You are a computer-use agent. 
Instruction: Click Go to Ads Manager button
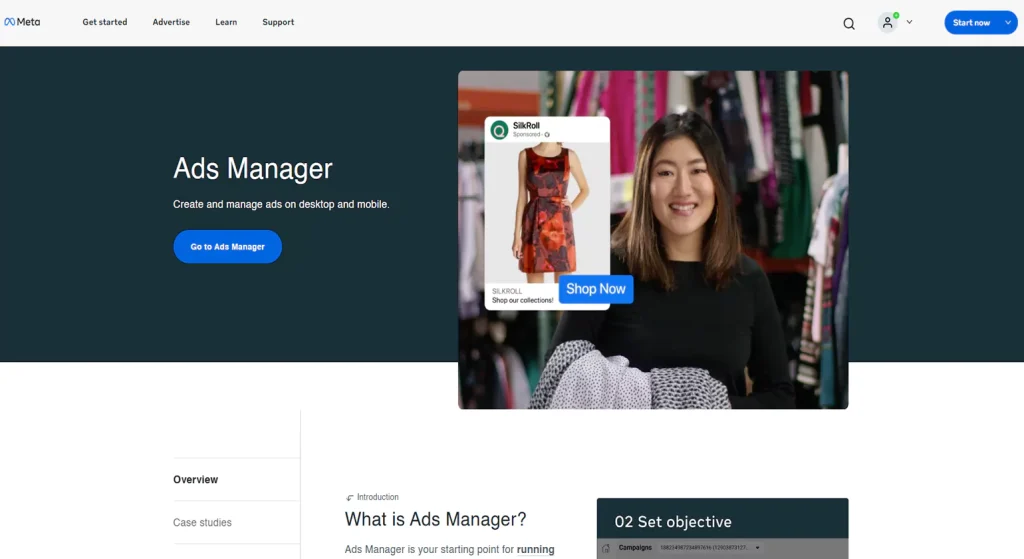pos(227,247)
